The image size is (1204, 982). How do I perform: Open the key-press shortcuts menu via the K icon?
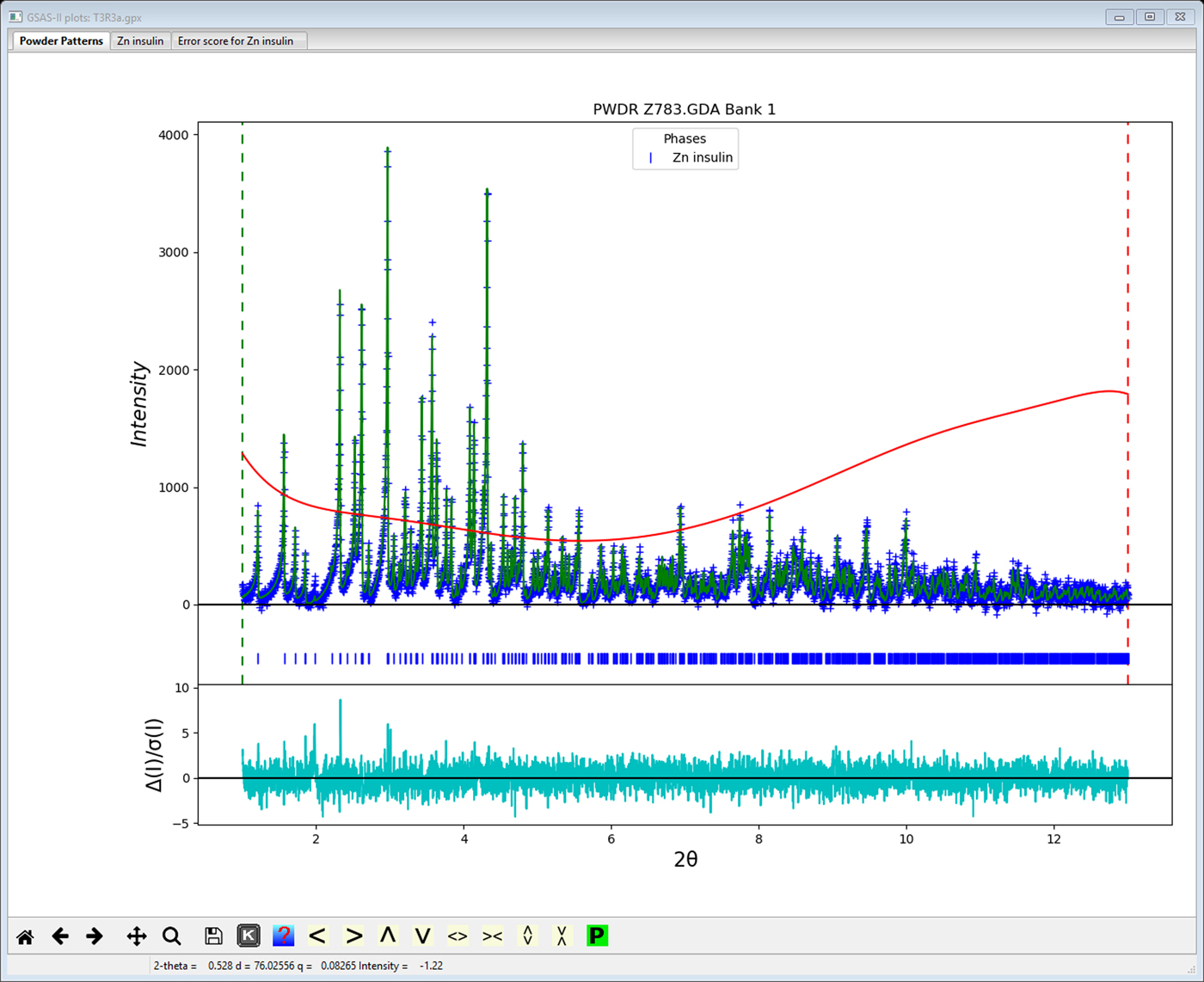[247, 936]
